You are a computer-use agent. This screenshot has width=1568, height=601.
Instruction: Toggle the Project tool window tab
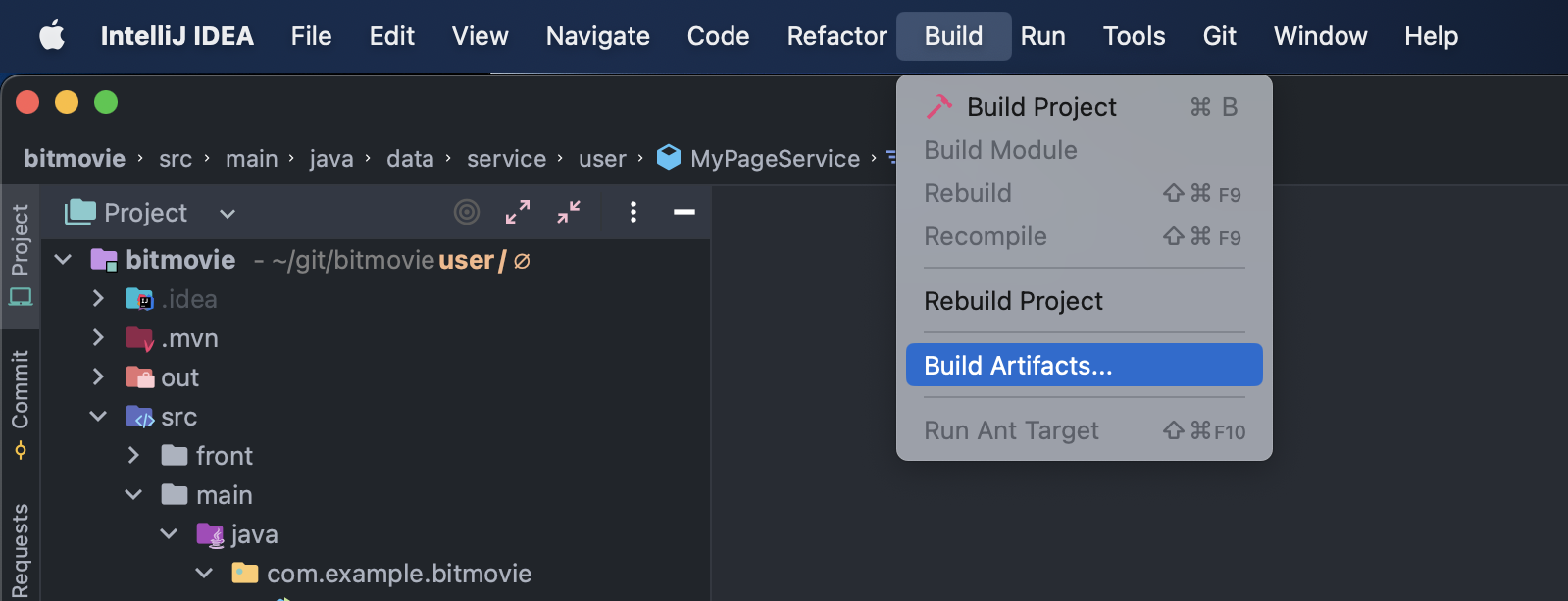21,253
